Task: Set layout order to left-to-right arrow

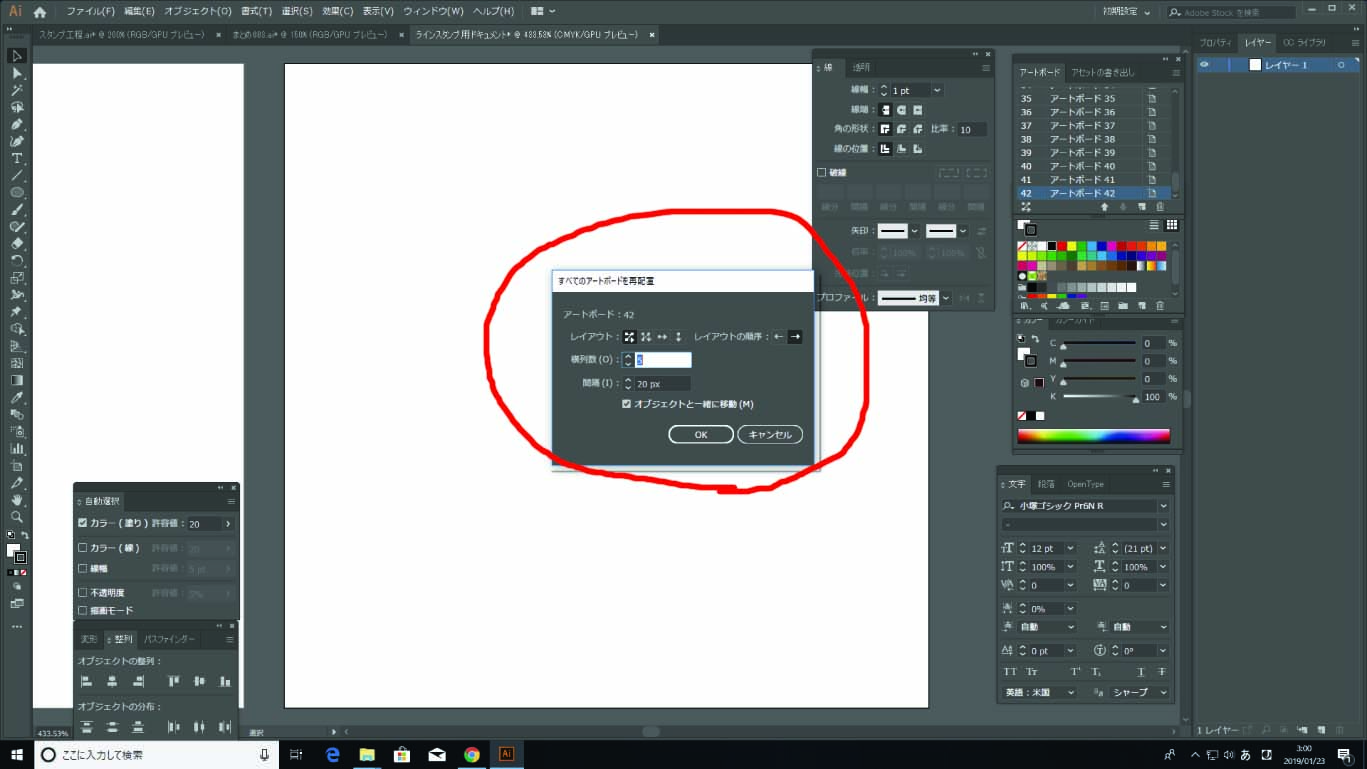Action: pos(795,337)
